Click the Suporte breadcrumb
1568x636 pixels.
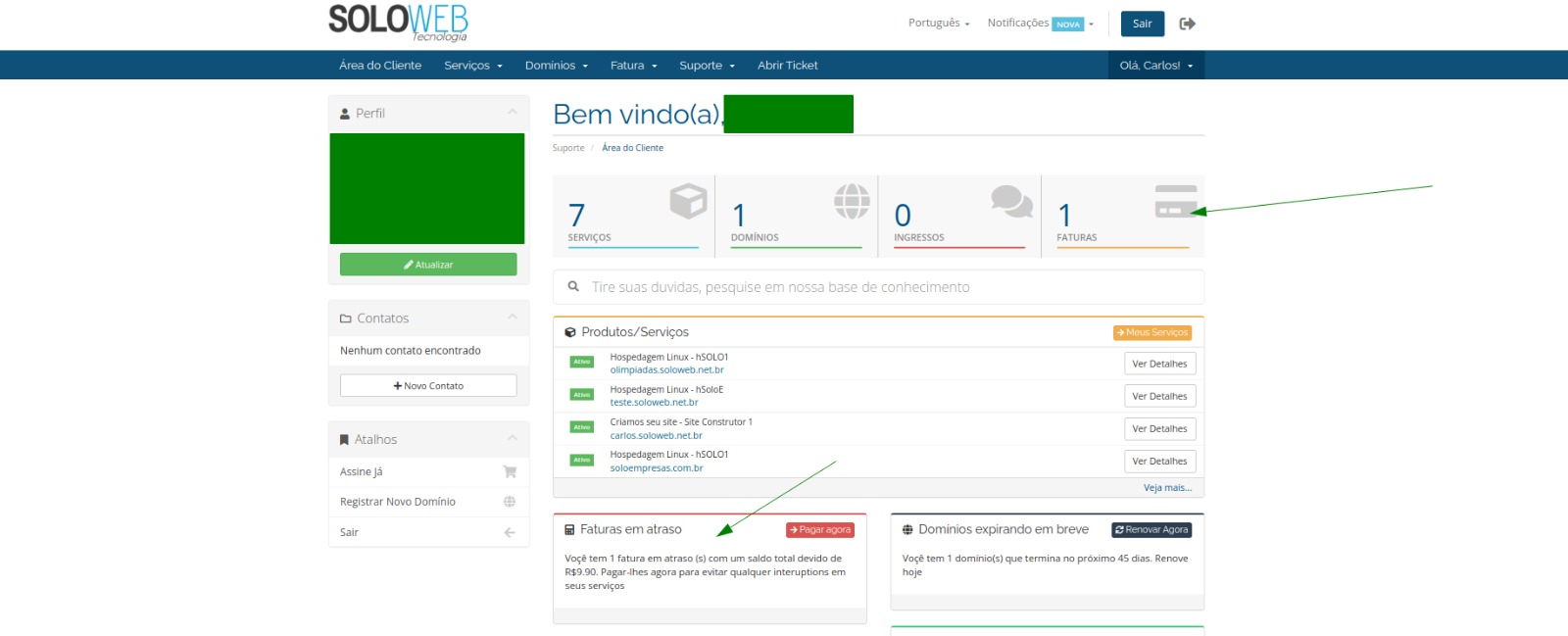[x=568, y=148]
